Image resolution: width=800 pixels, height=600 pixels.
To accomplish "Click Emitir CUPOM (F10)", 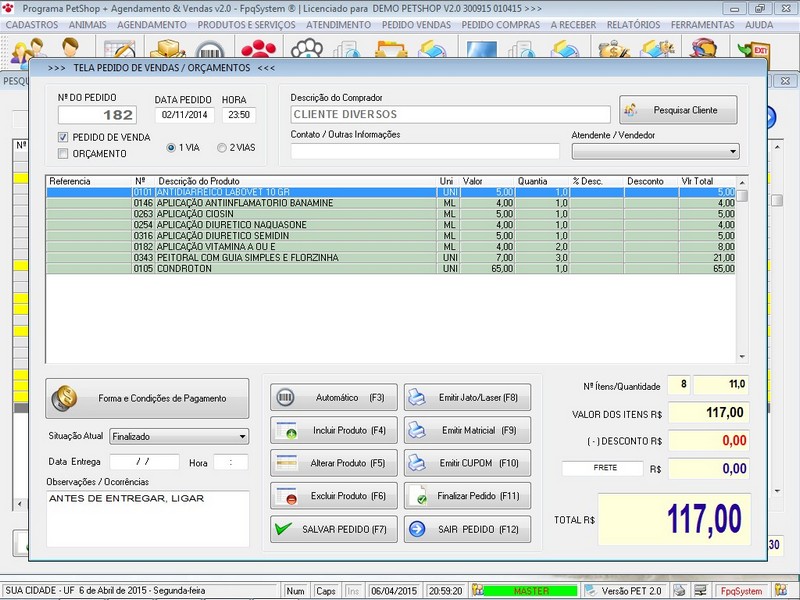I will click(467, 463).
